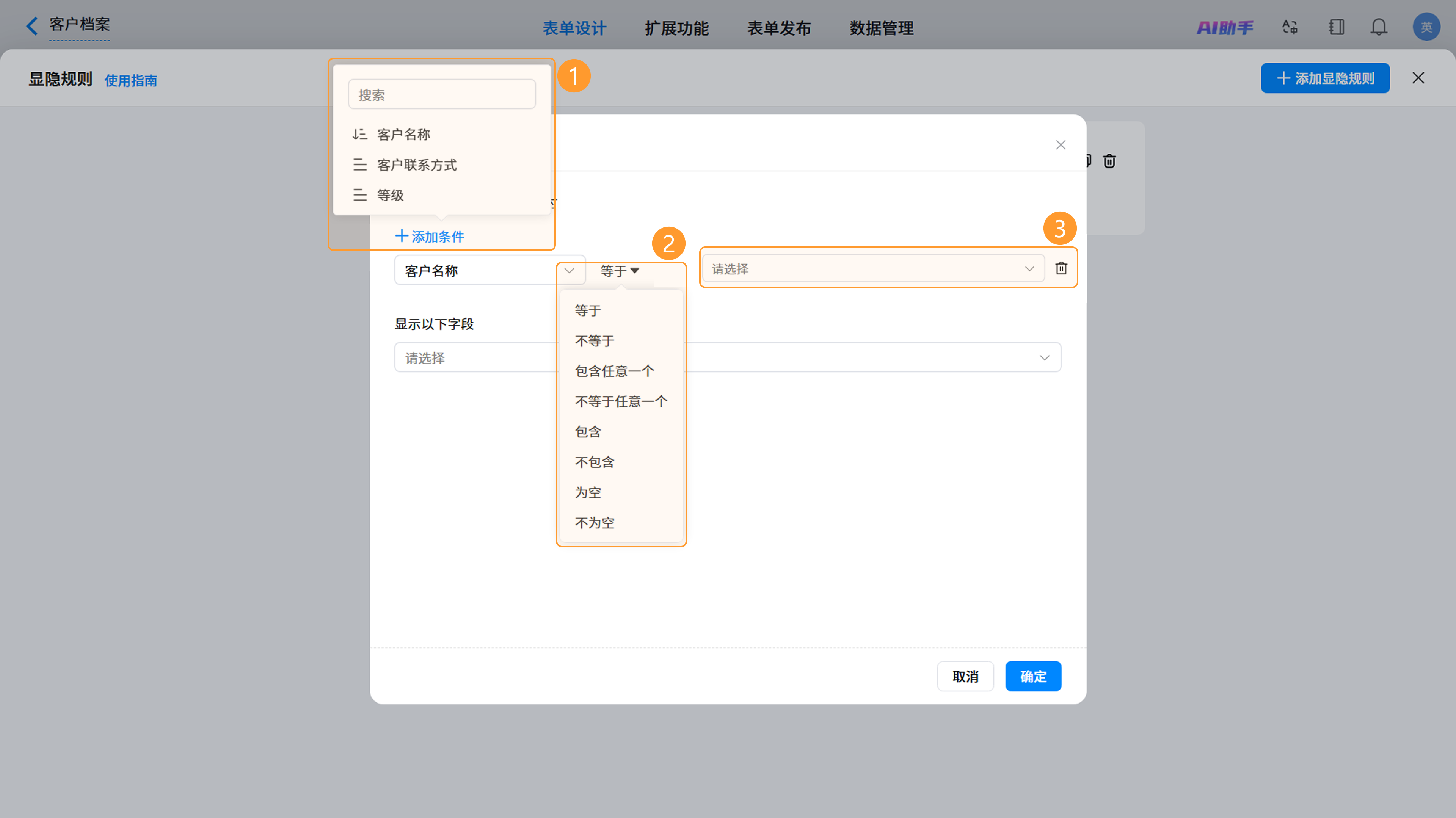This screenshot has width=1456, height=818.
Task: Close the 显隐规则 panel
Action: pyautogui.click(x=1418, y=78)
